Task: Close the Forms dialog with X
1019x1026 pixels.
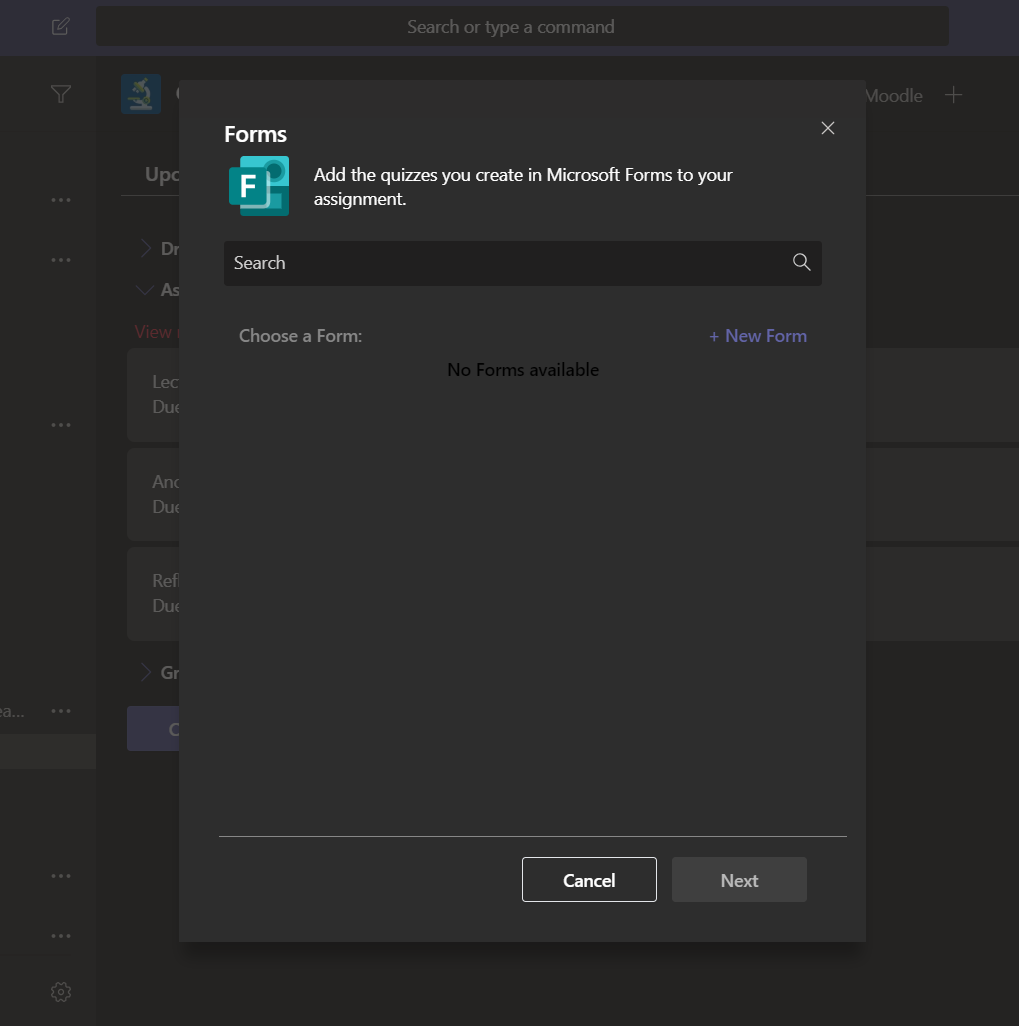Action: click(x=827, y=128)
